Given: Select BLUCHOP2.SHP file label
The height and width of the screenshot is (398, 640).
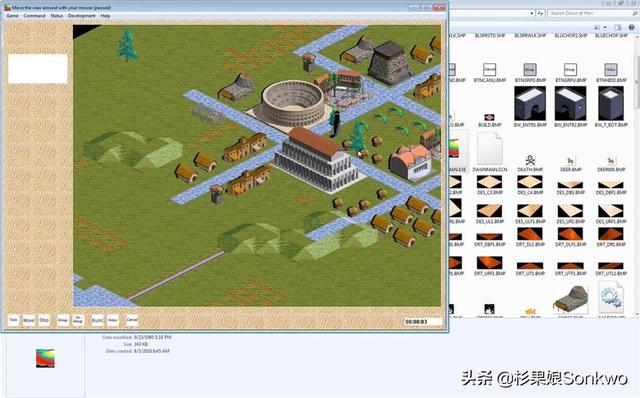Looking at the screenshot, I should (570, 36).
